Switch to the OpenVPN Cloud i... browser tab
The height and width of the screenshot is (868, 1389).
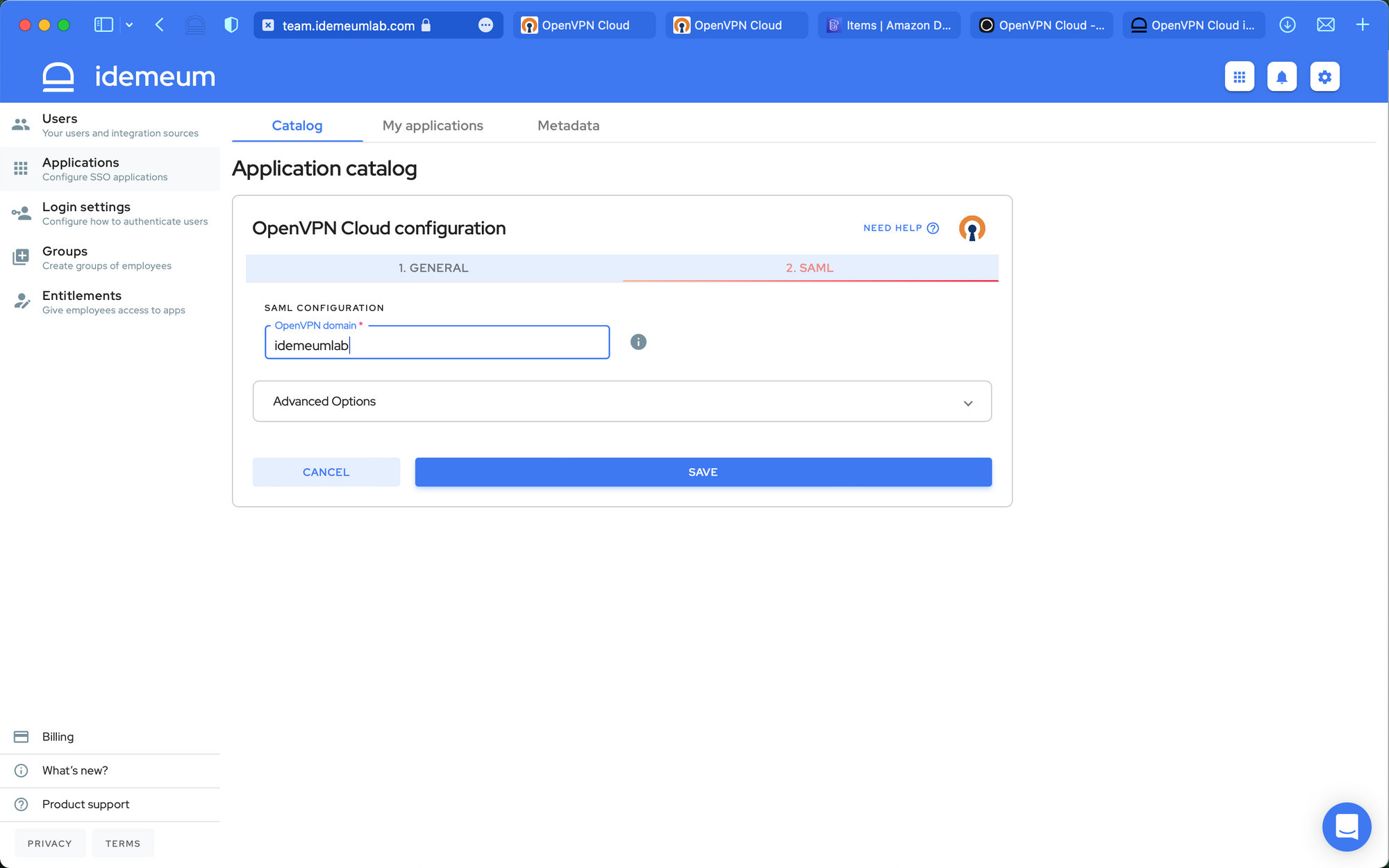tap(1194, 25)
